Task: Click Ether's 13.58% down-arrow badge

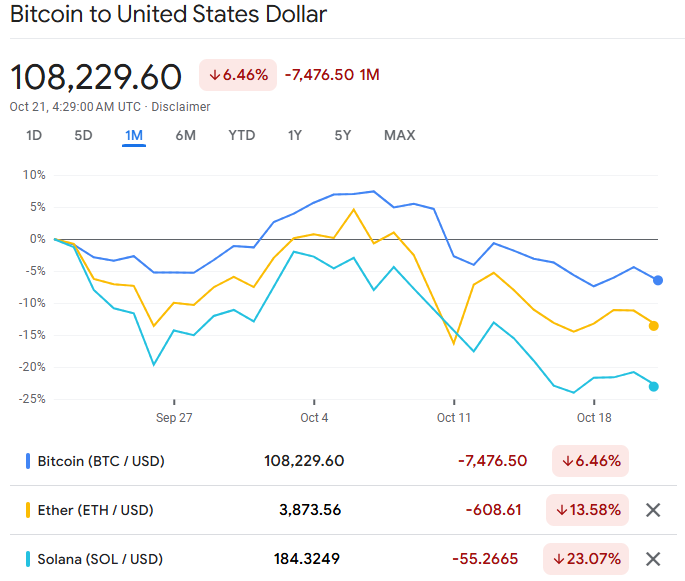Action: tap(587, 510)
